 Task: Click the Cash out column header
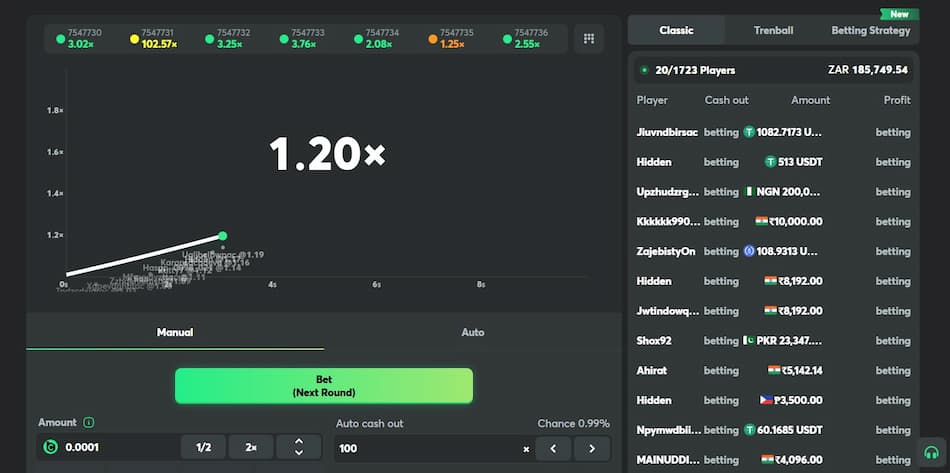click(726, 100)
